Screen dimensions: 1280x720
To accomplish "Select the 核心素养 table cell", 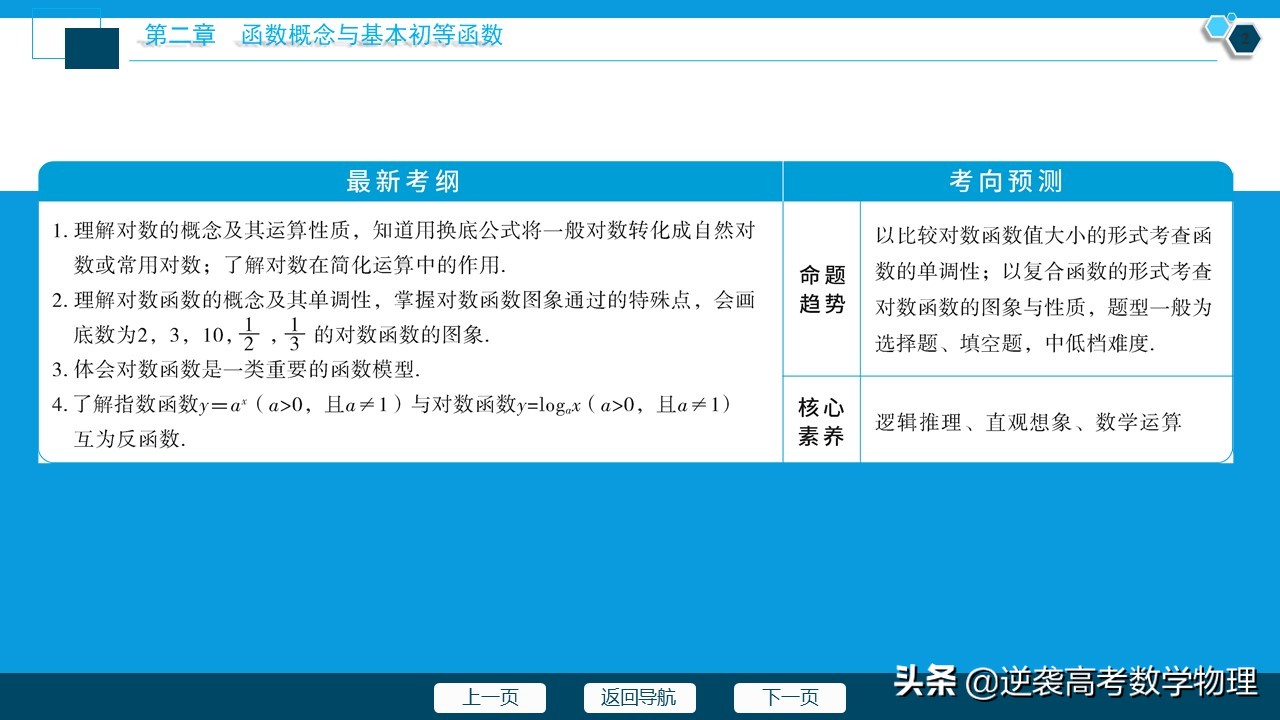I will pyautogui.click(x=821, y=419).
